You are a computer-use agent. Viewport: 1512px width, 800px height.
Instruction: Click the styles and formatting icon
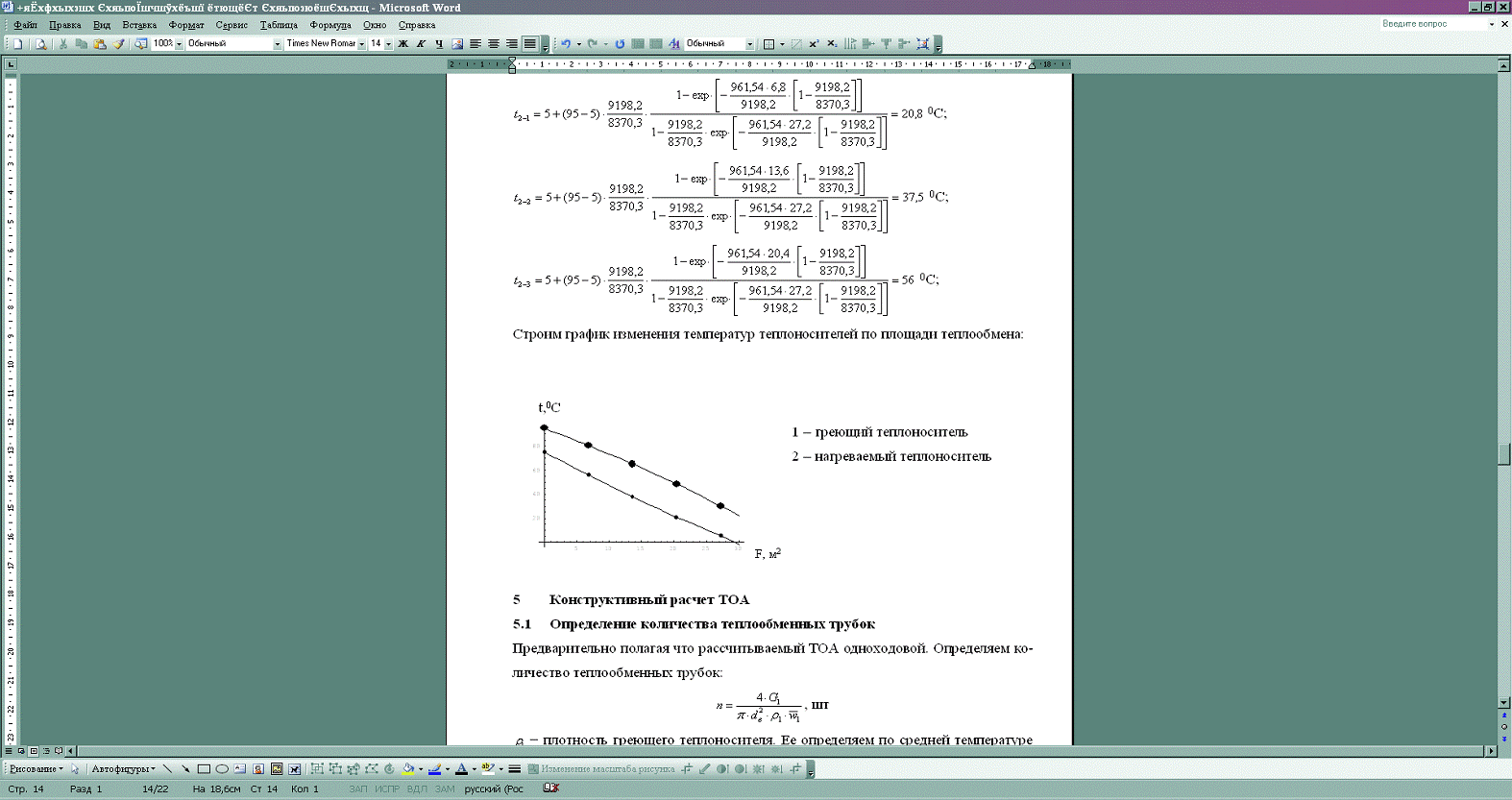coord(674,44)
